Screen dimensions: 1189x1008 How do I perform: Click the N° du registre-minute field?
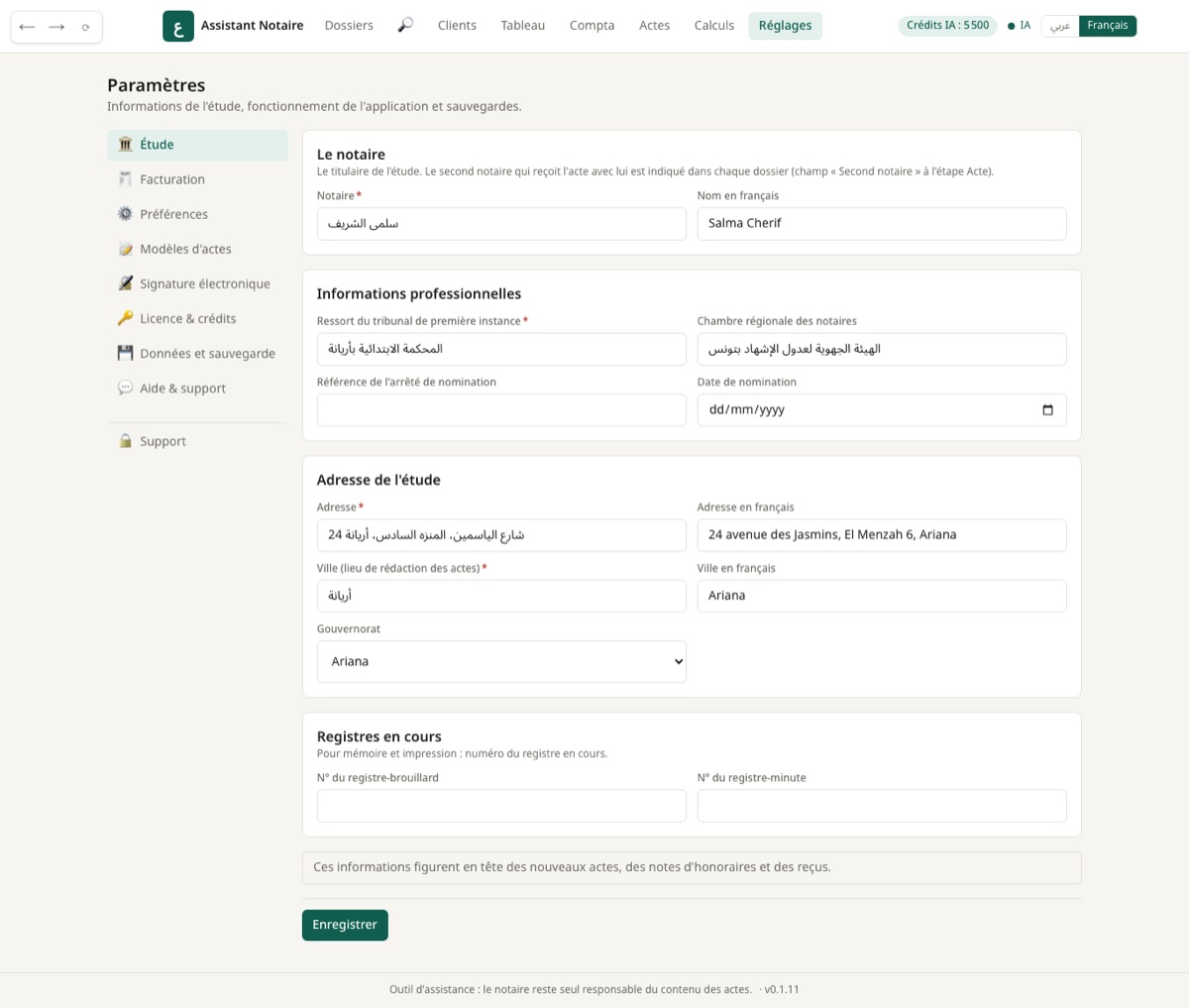coord(882,806)
